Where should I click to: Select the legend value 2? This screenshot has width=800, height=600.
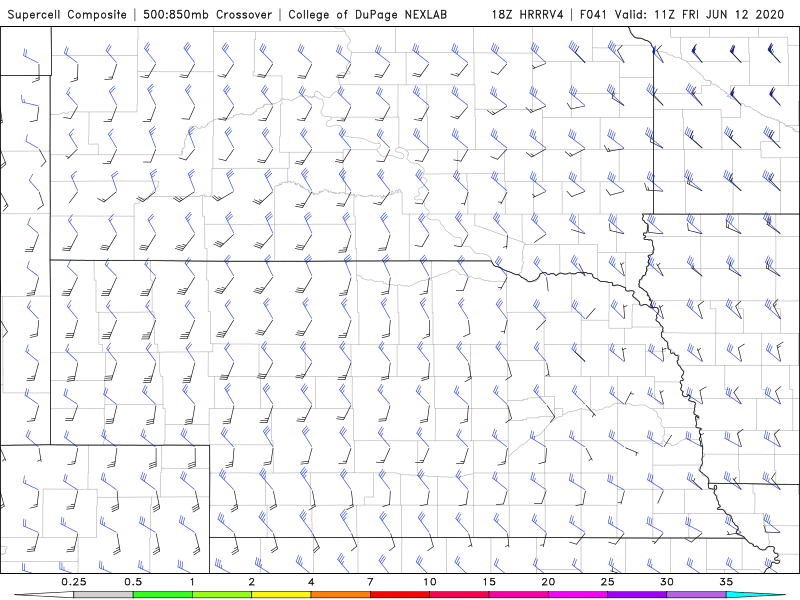point(252,582)
